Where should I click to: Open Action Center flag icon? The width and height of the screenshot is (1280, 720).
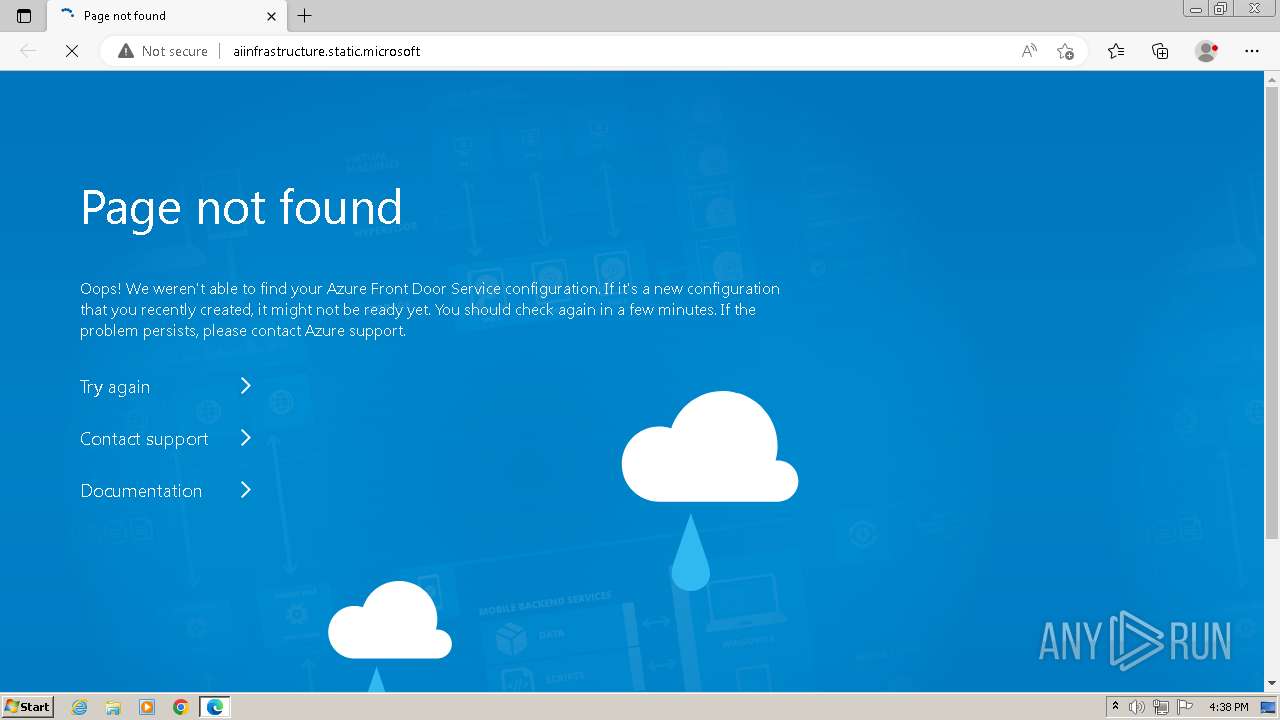coord(1185,707)
